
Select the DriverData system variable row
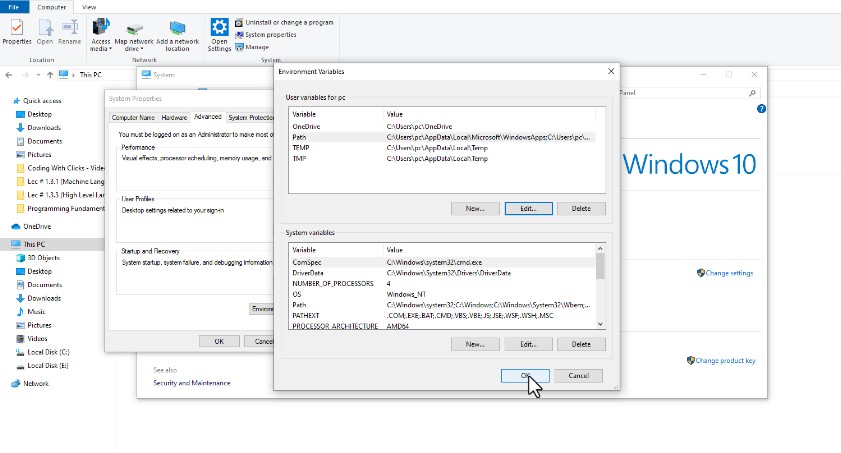click(442, 273)
